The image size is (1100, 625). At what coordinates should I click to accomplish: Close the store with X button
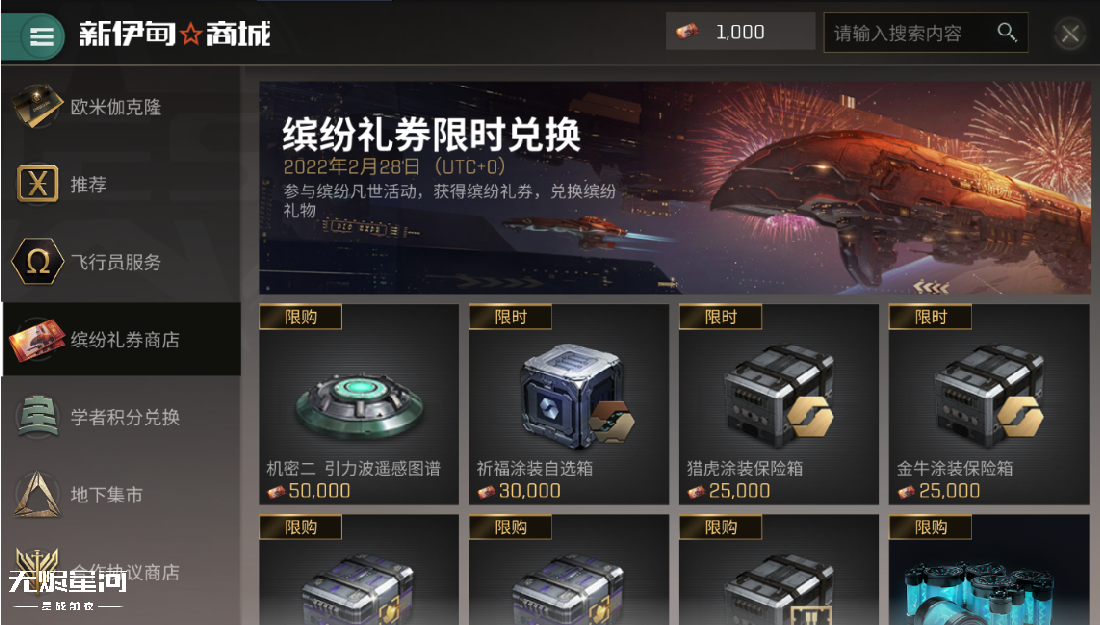pyautogui.click(x=1070, y=33)
